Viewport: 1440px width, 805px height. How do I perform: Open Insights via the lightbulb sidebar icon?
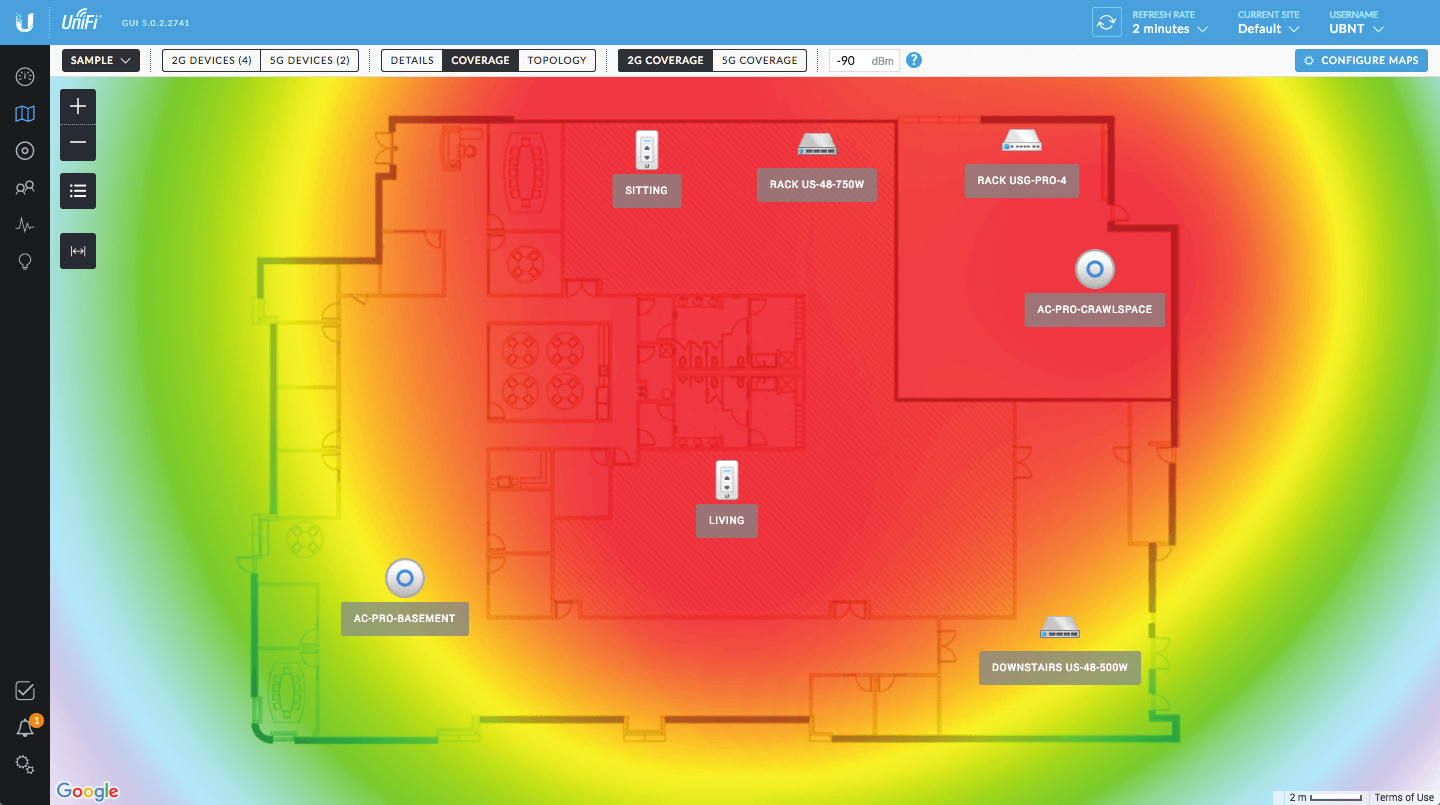[x=24, y=261]
